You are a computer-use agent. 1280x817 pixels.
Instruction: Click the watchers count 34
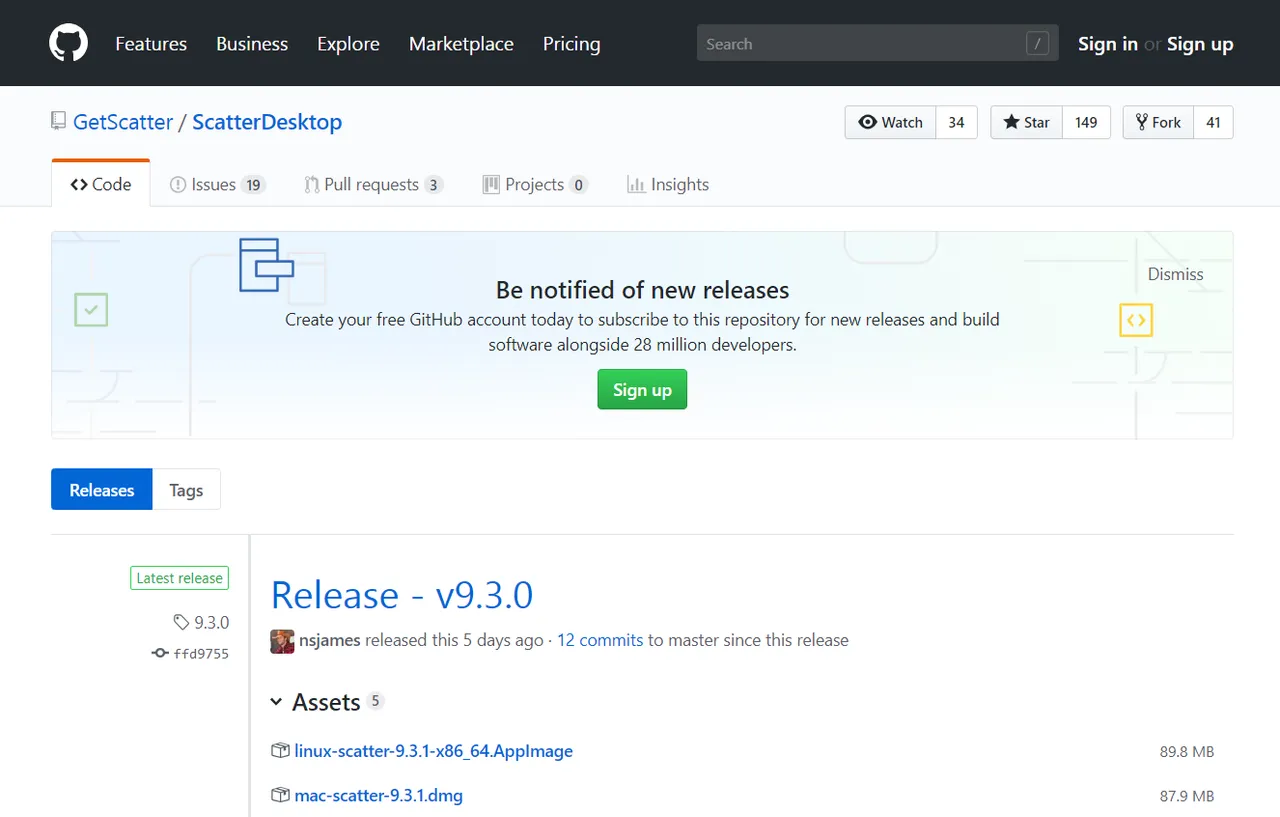(x=957, y=122)
